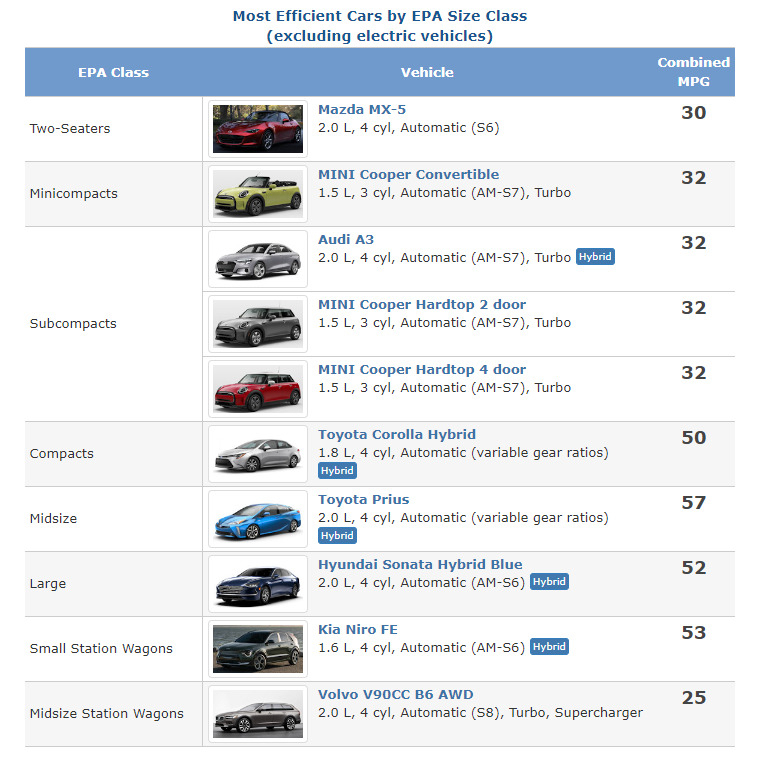Select the Large class cell
The width and height of the screenshot is (757, 762).
point(114,584)
